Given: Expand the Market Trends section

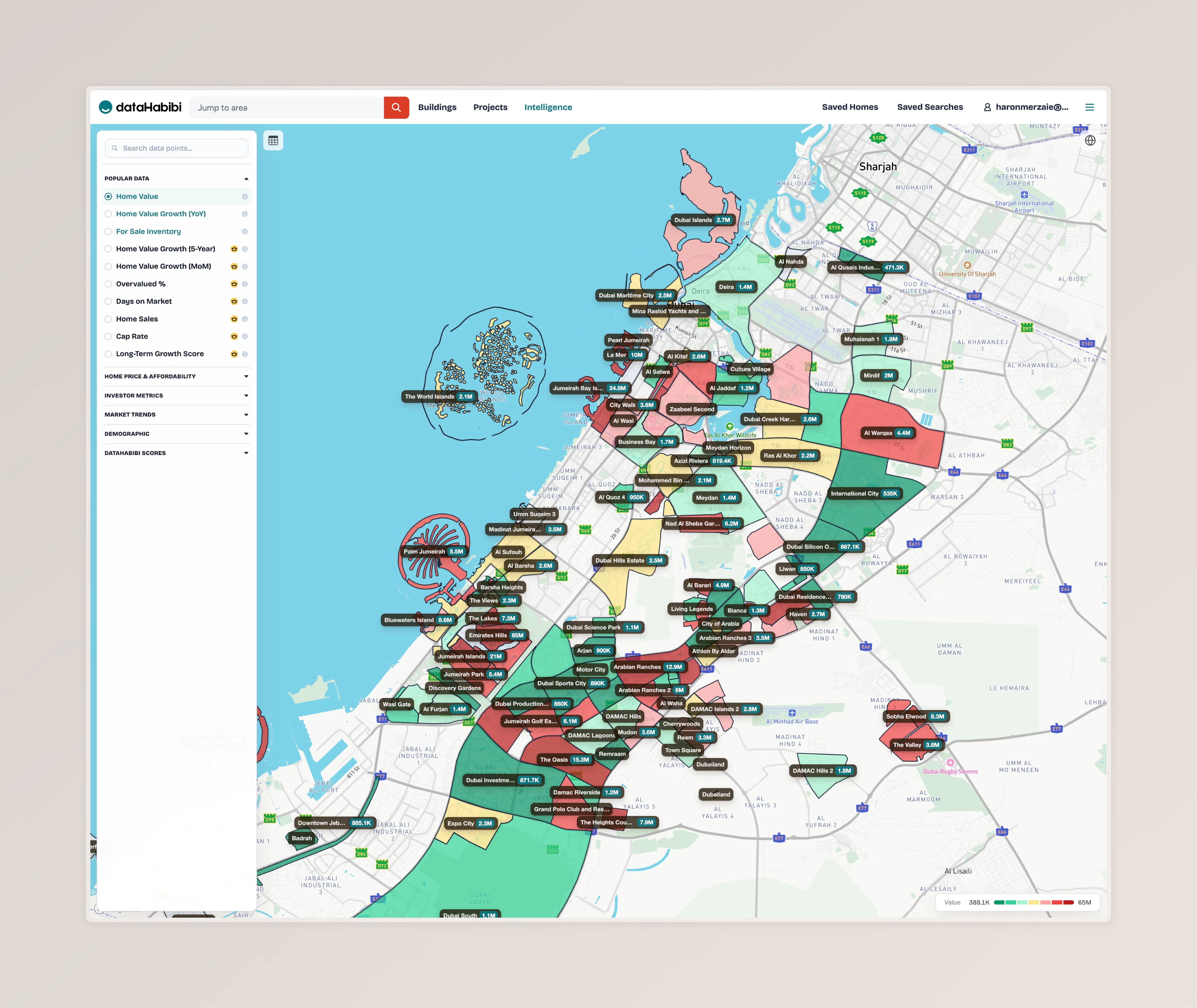Looking at the screenshot, I should [x=177, y=415].
